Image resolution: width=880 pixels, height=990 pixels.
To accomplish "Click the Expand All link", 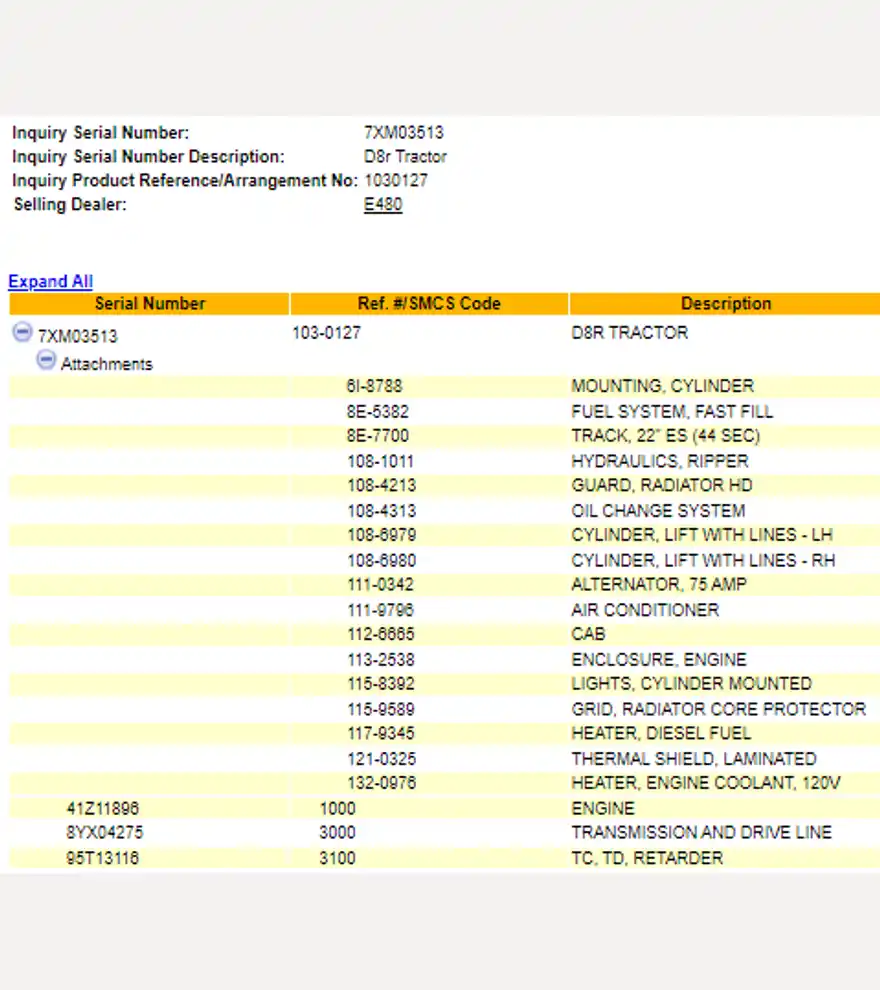I will coord(51,281).
